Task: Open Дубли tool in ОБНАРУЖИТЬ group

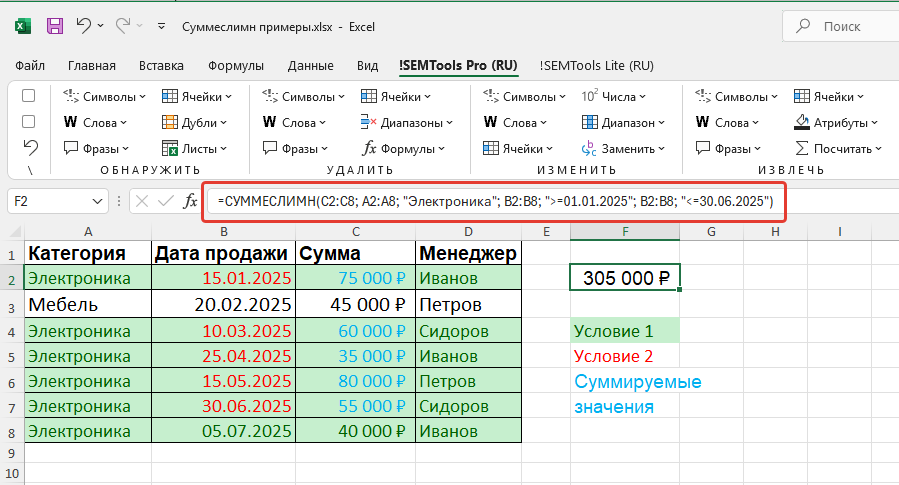Action: [195, 123]
